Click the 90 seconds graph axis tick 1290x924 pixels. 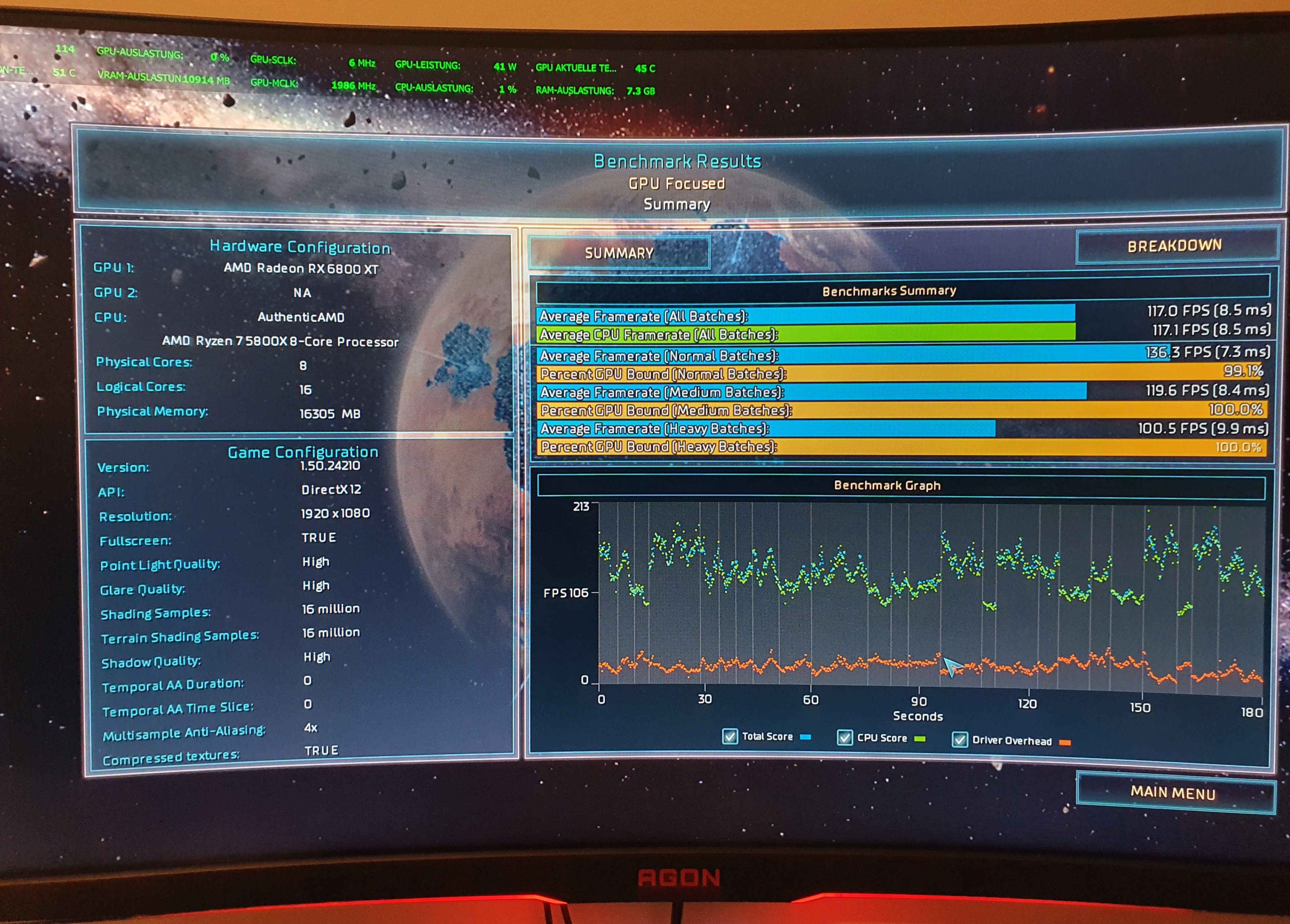pyautogui.click(x=918, y=702)
